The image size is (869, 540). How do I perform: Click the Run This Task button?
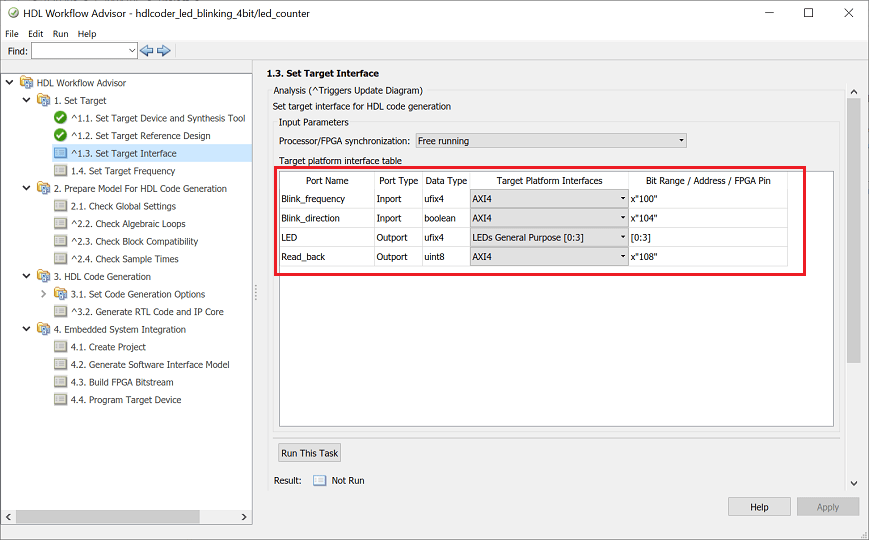pos(310,453)
